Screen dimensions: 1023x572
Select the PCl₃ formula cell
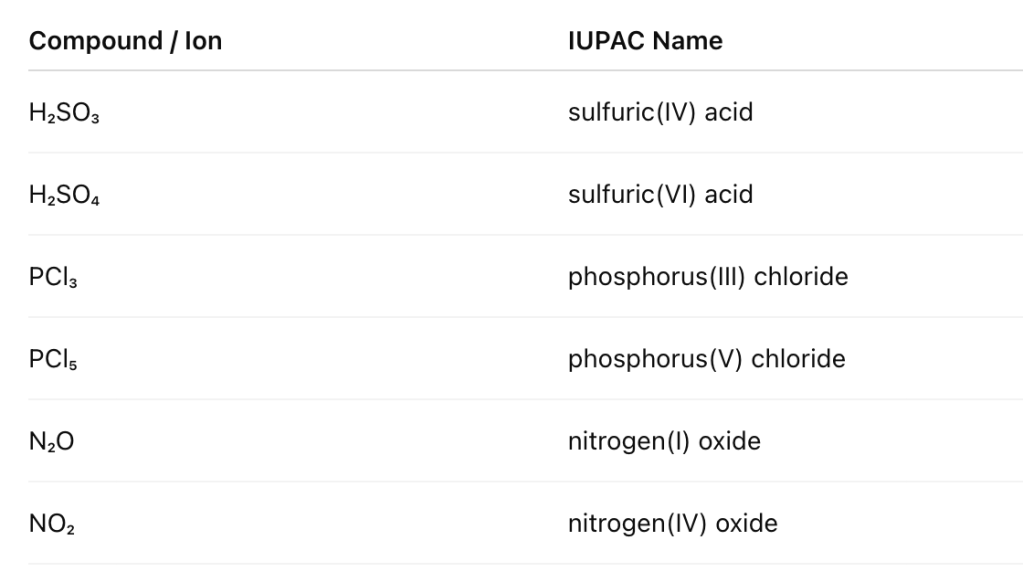click(x=54, y=277)
